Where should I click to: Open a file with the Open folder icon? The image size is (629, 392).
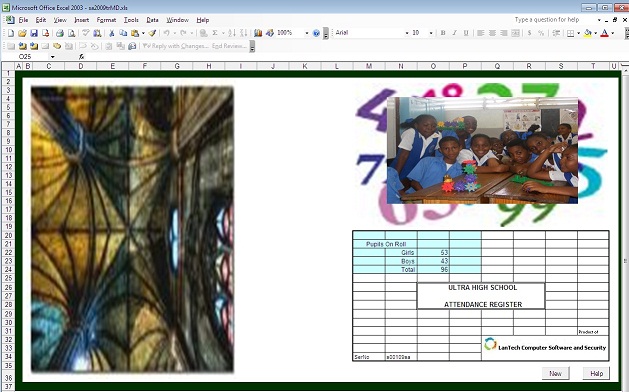pyautogui.click(x=22, y=33)
